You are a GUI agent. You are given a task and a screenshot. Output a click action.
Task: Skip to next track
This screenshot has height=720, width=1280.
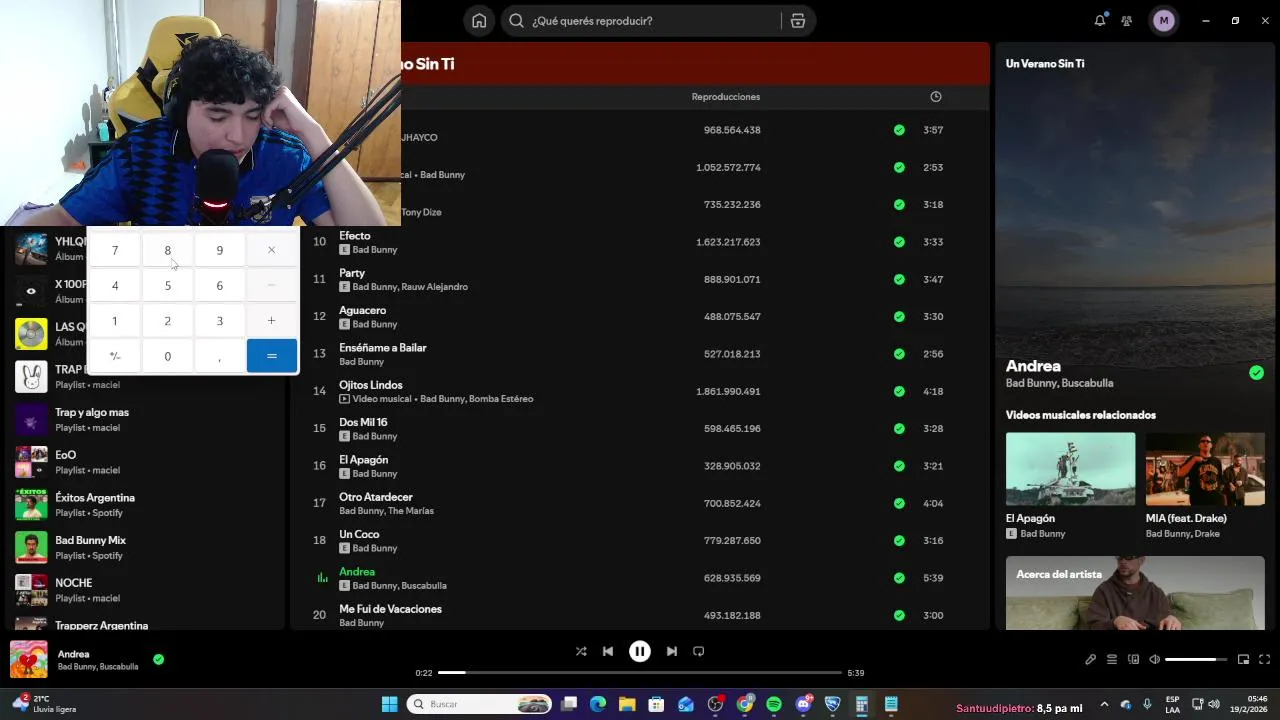point(672,651)
